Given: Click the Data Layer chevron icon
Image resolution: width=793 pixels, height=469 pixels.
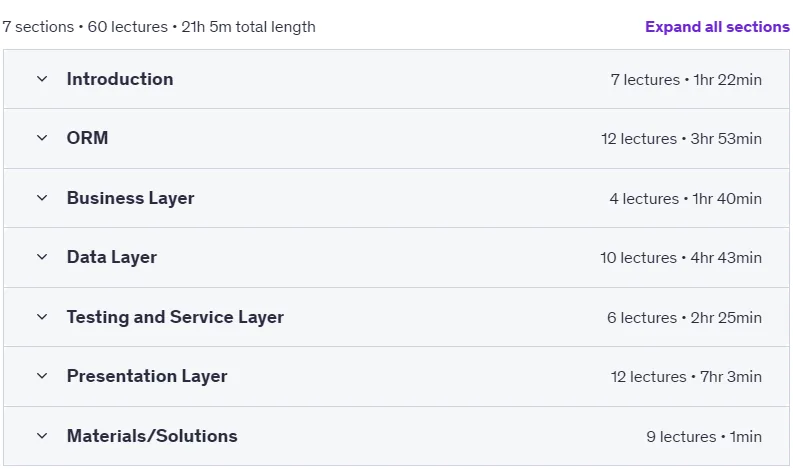Looking at the screenshot, I should [x=42, y=257].
